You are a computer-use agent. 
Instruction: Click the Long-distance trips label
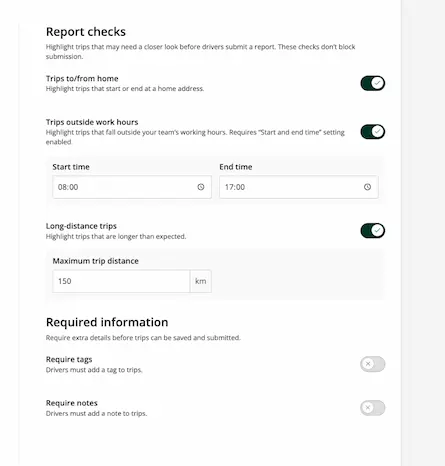pyautogui.click(x=81, y=226)
